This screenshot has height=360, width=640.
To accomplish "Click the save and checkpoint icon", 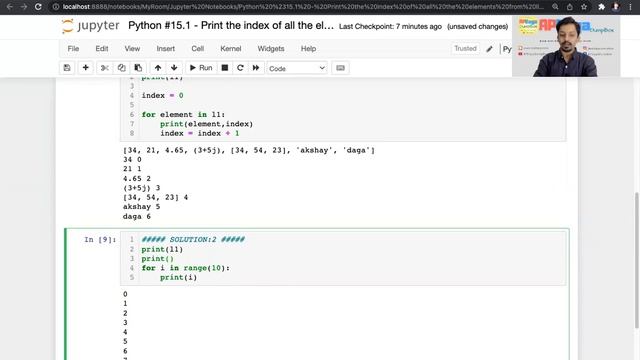I will [67, 68].
